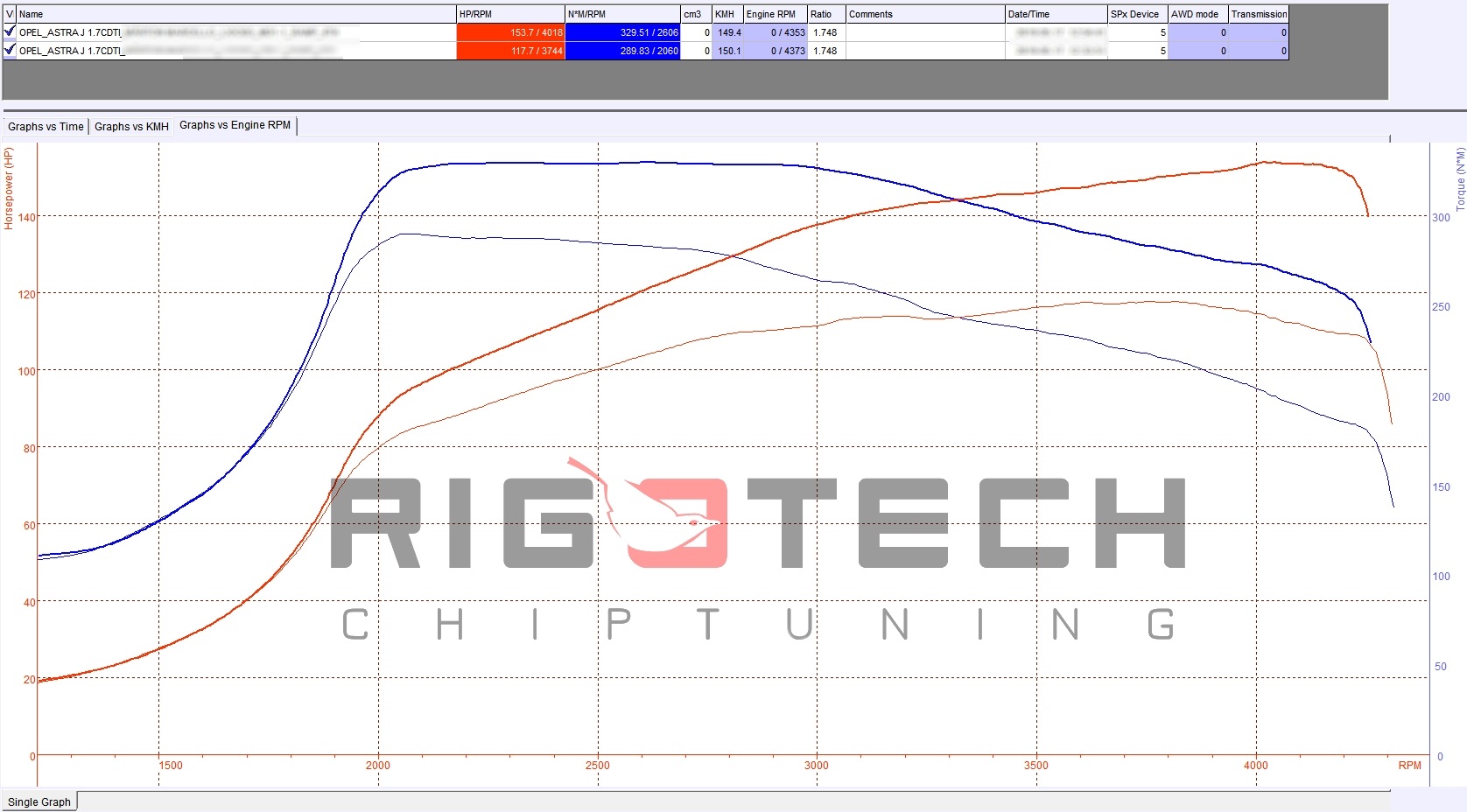Click HP/RPM column header
Screen dimensions: 1467x812
(x=510, y=14)
